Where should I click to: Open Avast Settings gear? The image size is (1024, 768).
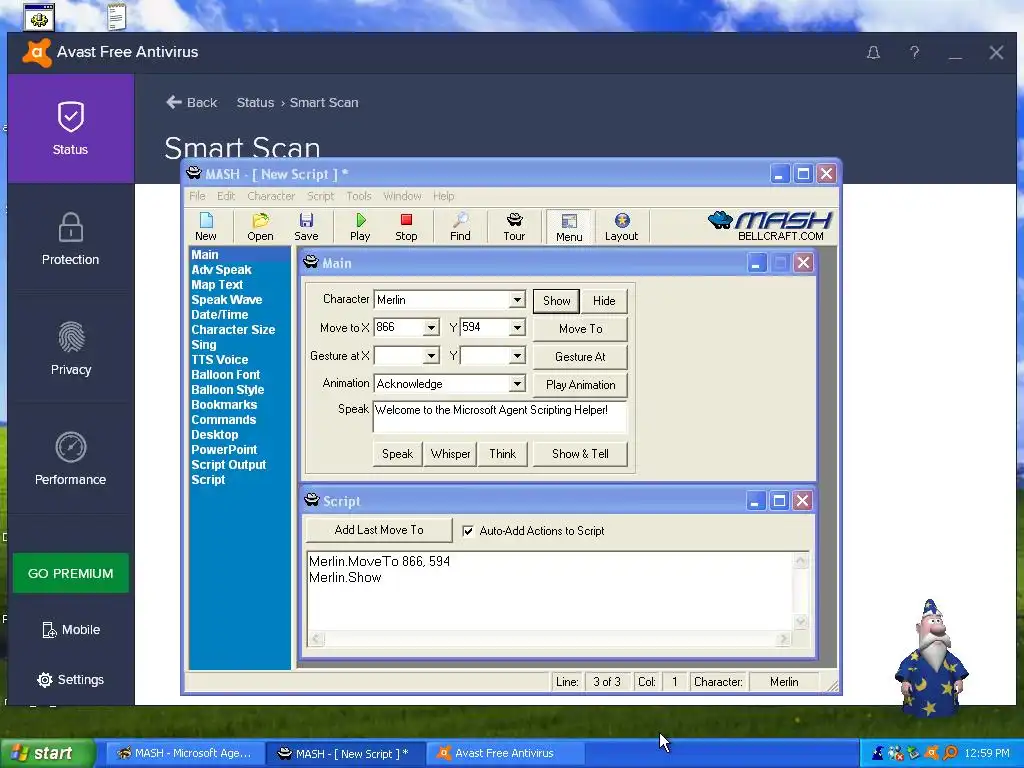(71, 680)
